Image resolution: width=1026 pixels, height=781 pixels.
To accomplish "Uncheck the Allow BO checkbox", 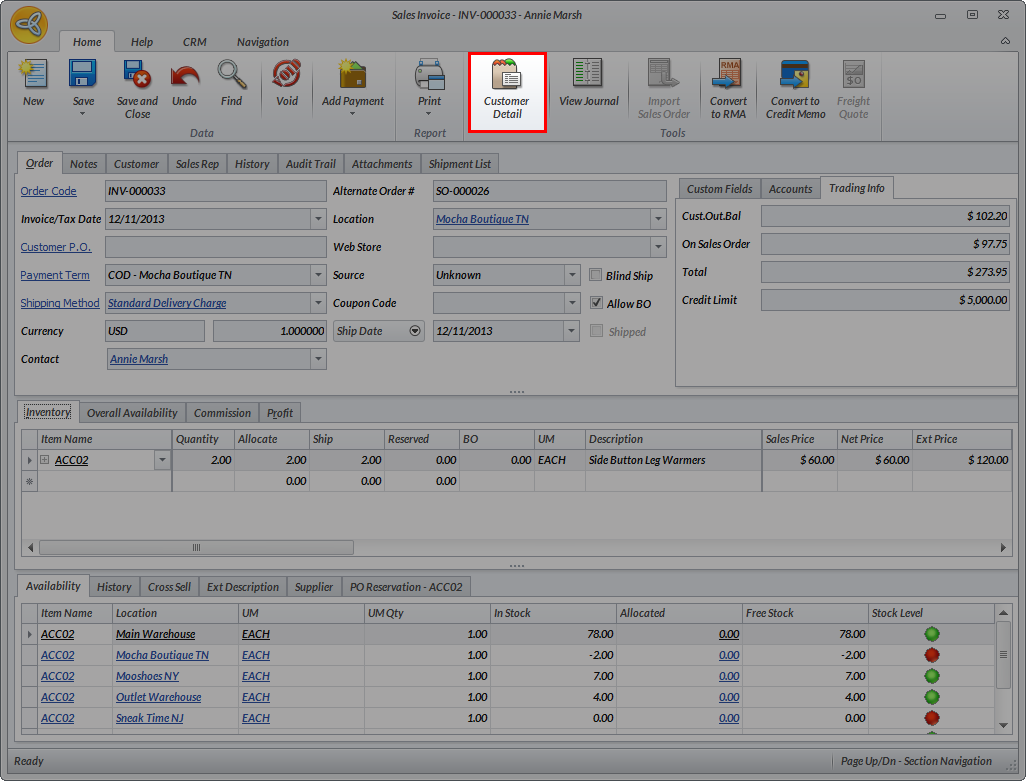I will pos(597,303).
